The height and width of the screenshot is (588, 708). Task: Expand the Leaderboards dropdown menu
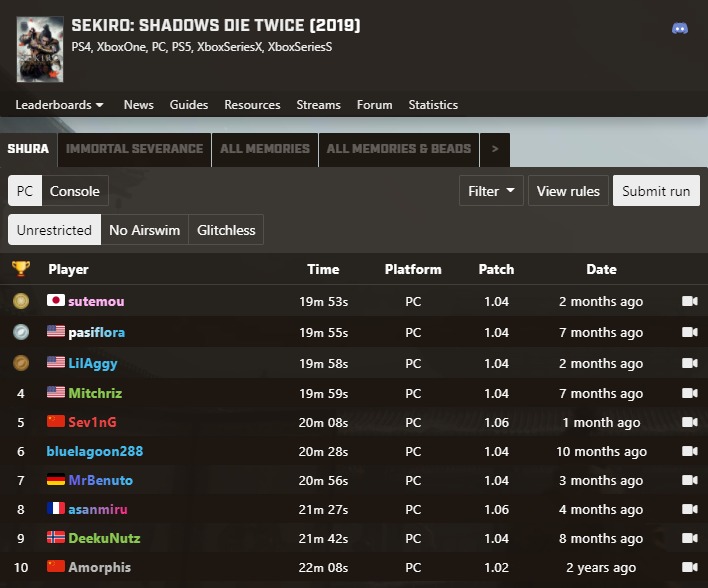[59, 105]
